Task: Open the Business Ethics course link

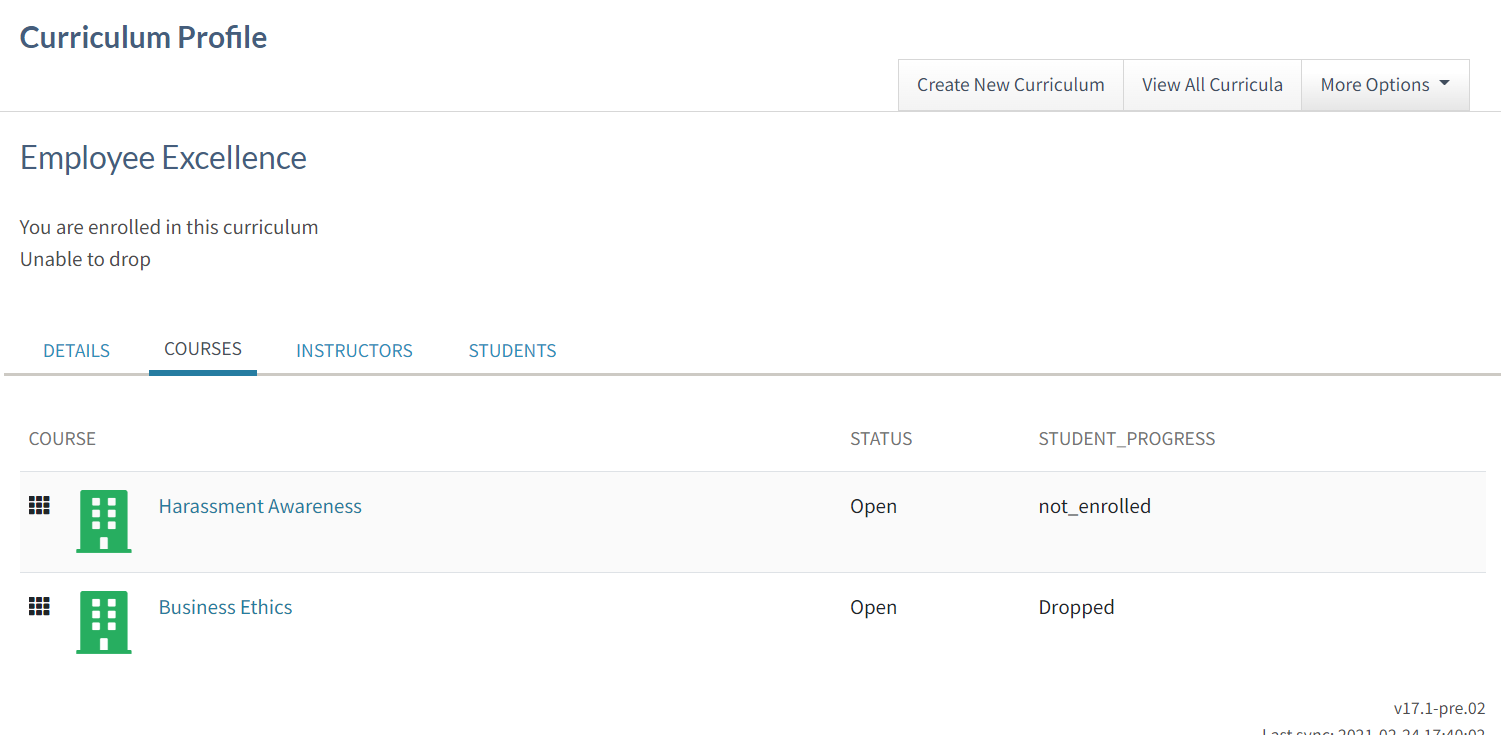Action: click(225, 607)
